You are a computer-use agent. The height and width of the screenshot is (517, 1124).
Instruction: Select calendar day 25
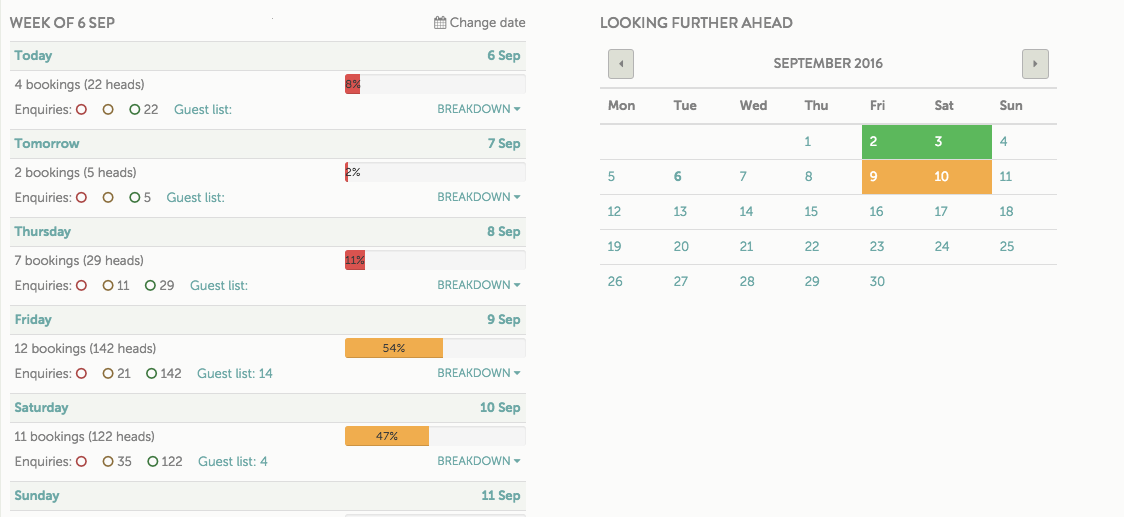click(x=1007, y=247)
